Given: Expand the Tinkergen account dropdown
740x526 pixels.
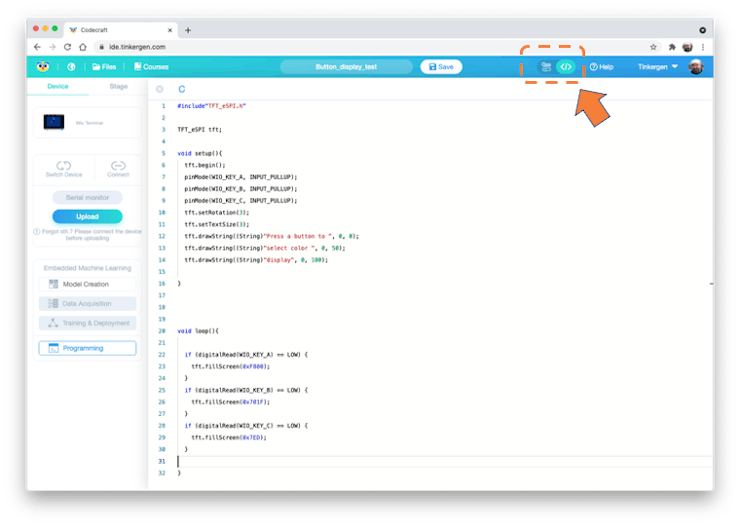Looking at the screenshot, I should tap(658, 67).
